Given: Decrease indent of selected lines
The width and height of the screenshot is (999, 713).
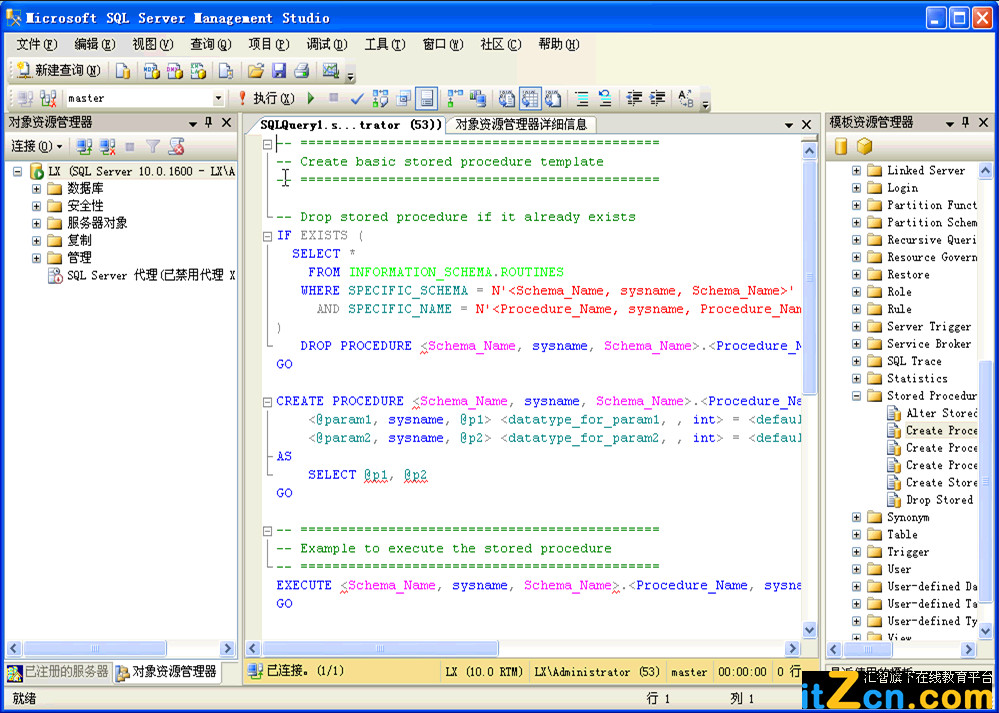Looking at the screenshot, I should [x=633, y=98].
